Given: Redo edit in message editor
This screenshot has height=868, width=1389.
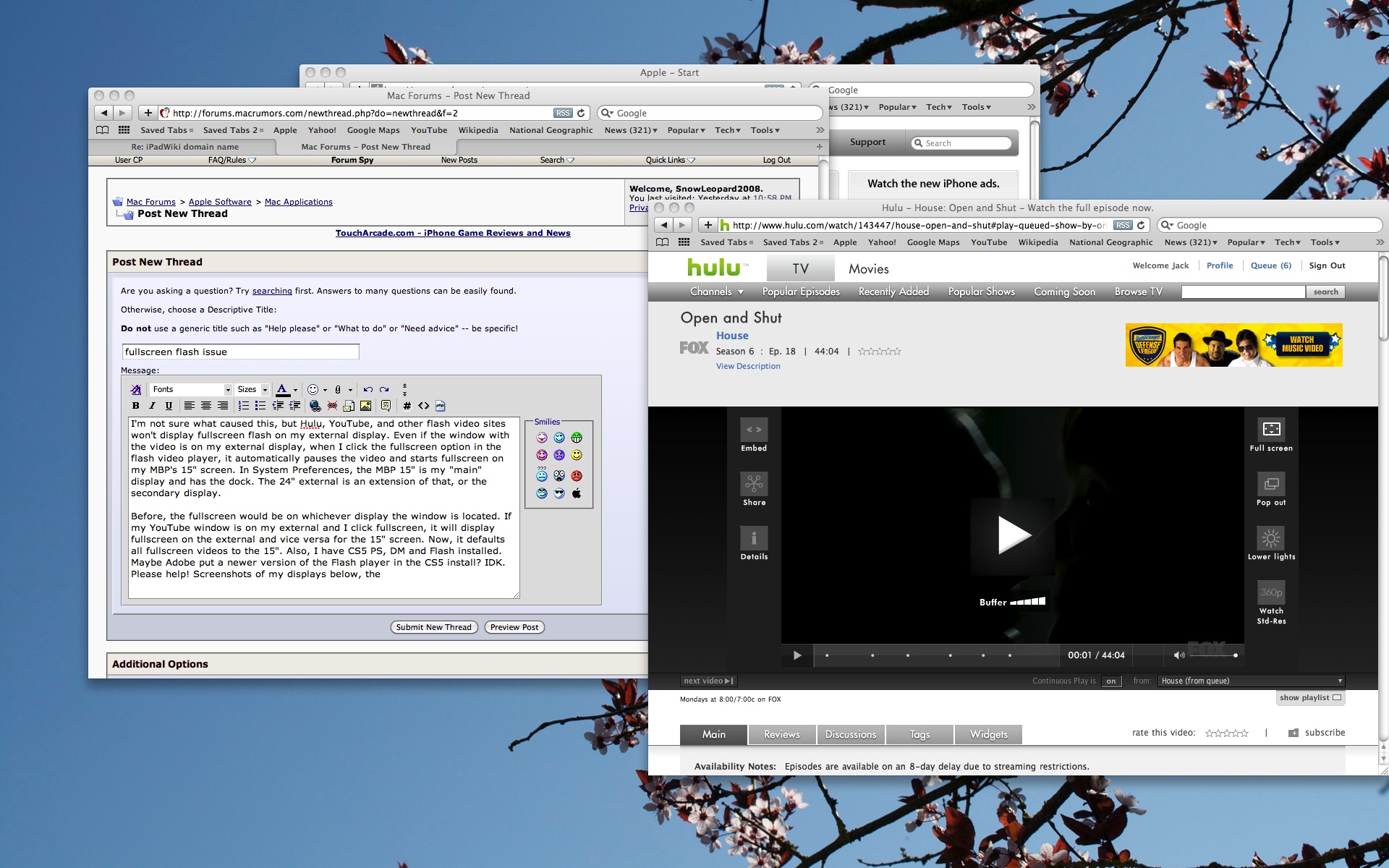Looking at the screenshot, I should coord(384,389).
